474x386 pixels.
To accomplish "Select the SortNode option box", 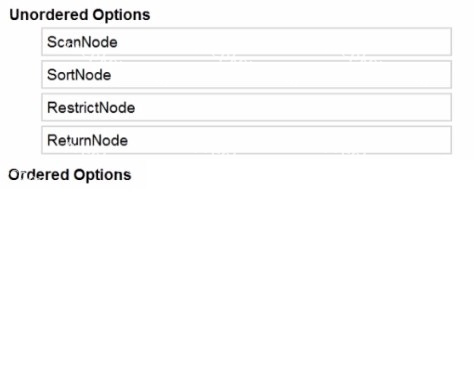I will click(247, 74).
